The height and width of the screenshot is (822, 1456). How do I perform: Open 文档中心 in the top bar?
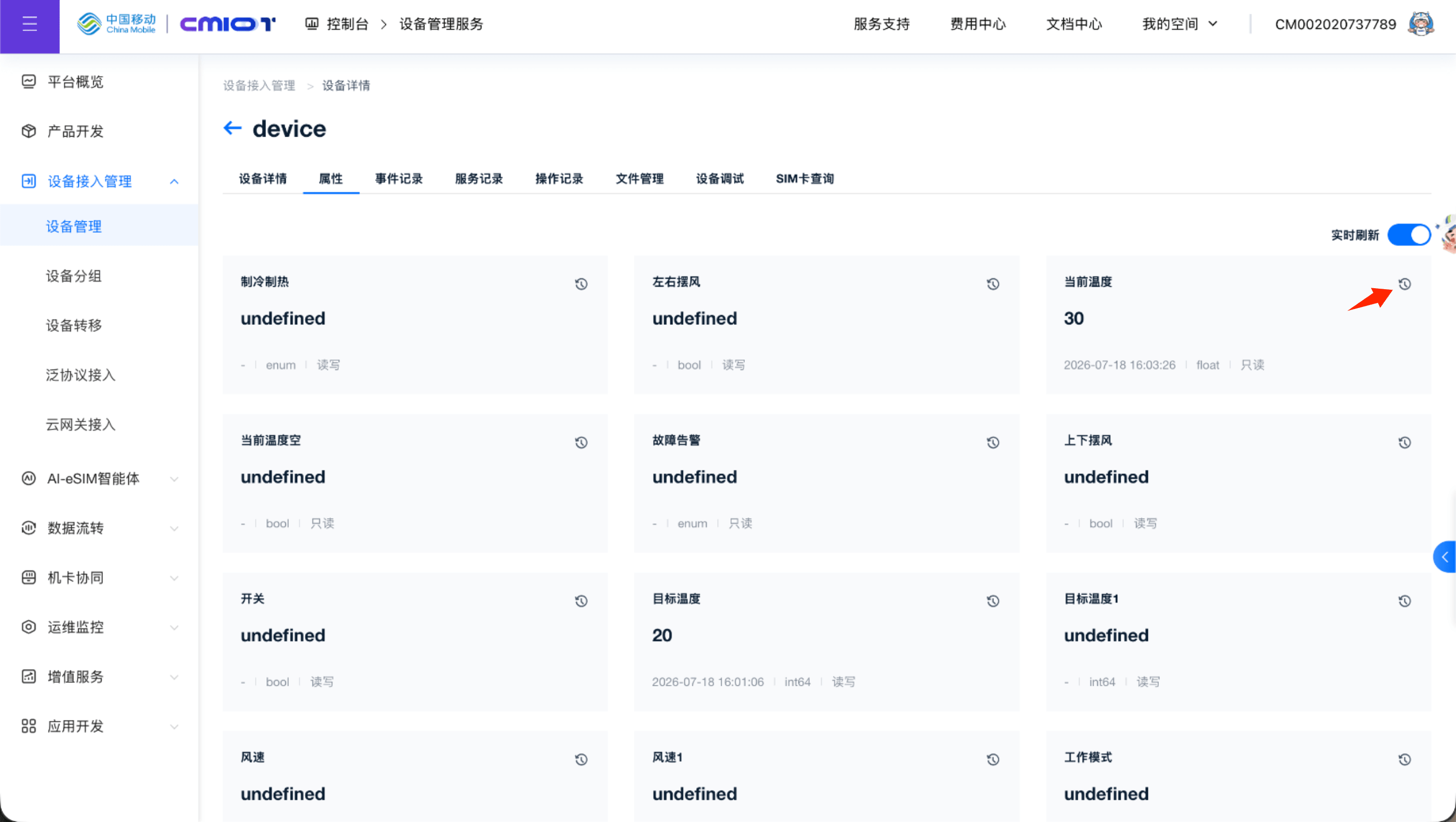[1074, 24]
